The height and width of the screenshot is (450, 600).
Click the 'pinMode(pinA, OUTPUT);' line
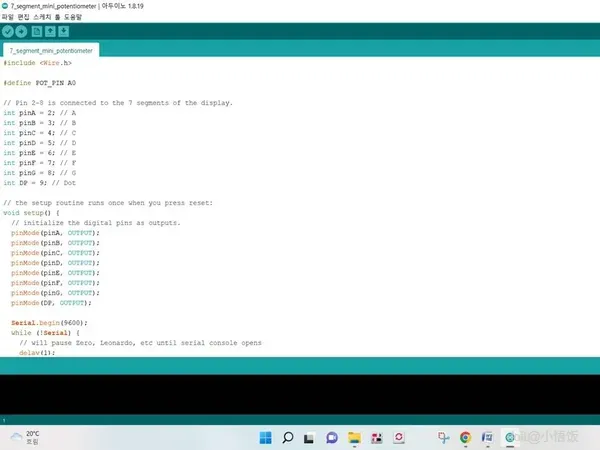(55, 233)
